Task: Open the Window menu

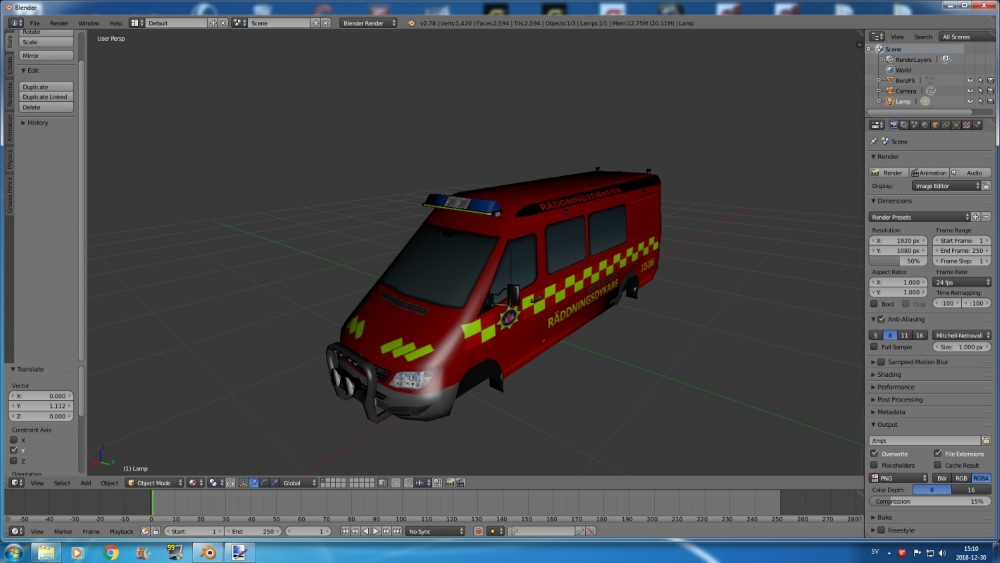Action: click(89, 23)
